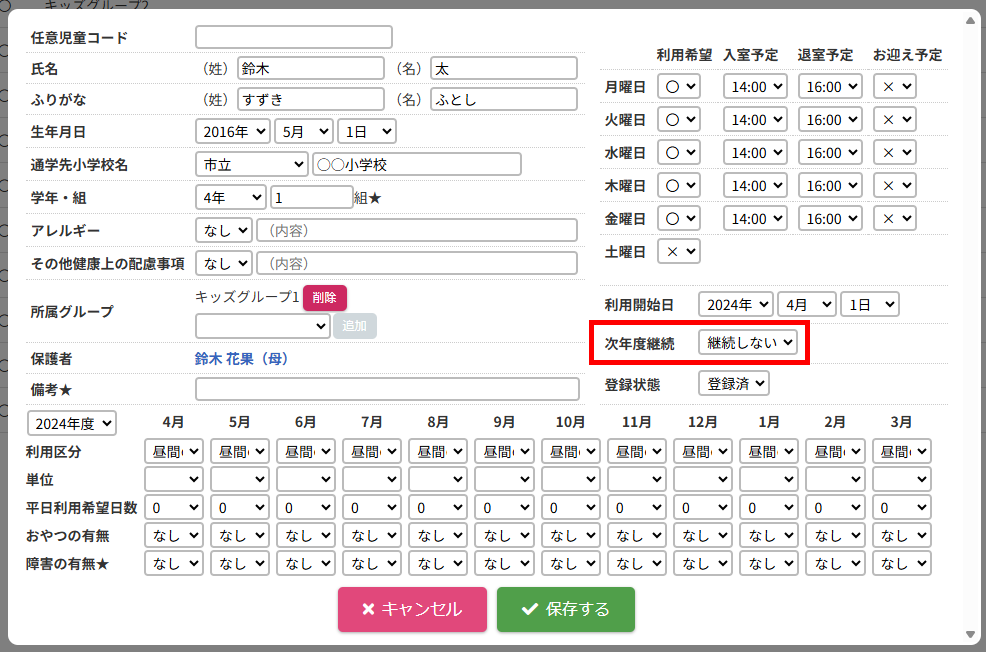Click the ふりがな surname field すずき
This screenshot has width=986, height=652.
(310, 99)
